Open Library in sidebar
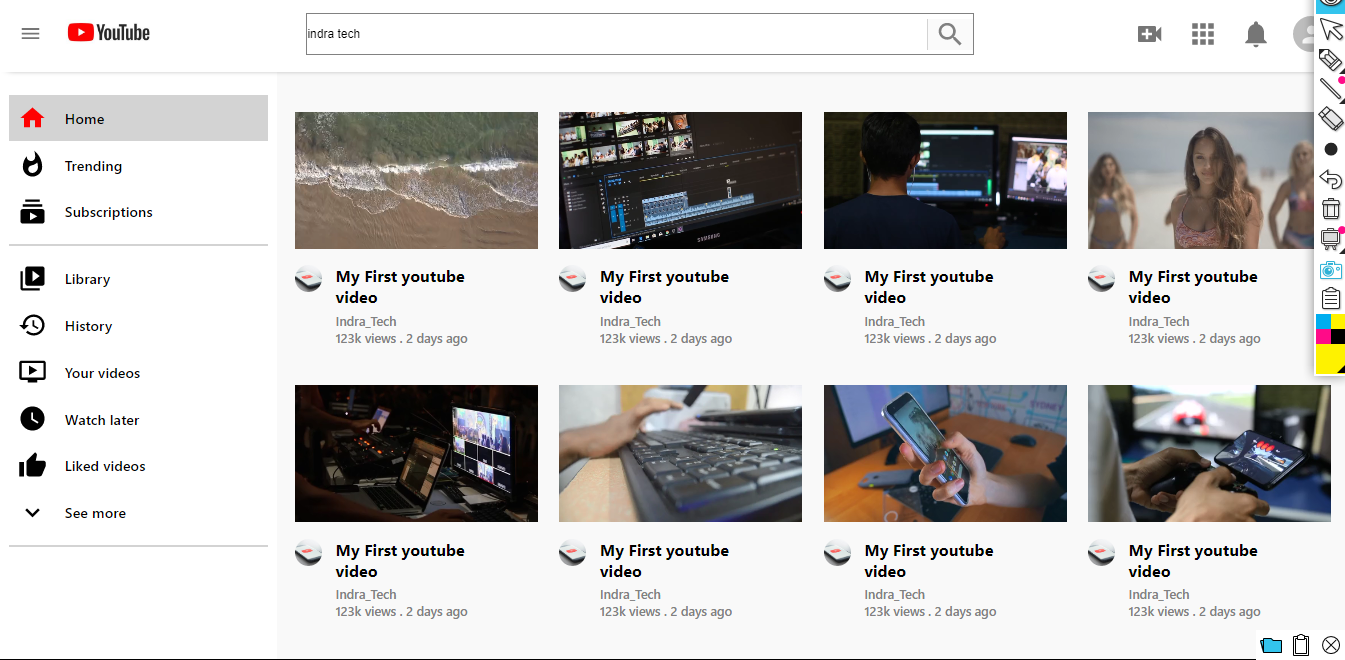Screen dimensions: 1345x660 point(138,279)
